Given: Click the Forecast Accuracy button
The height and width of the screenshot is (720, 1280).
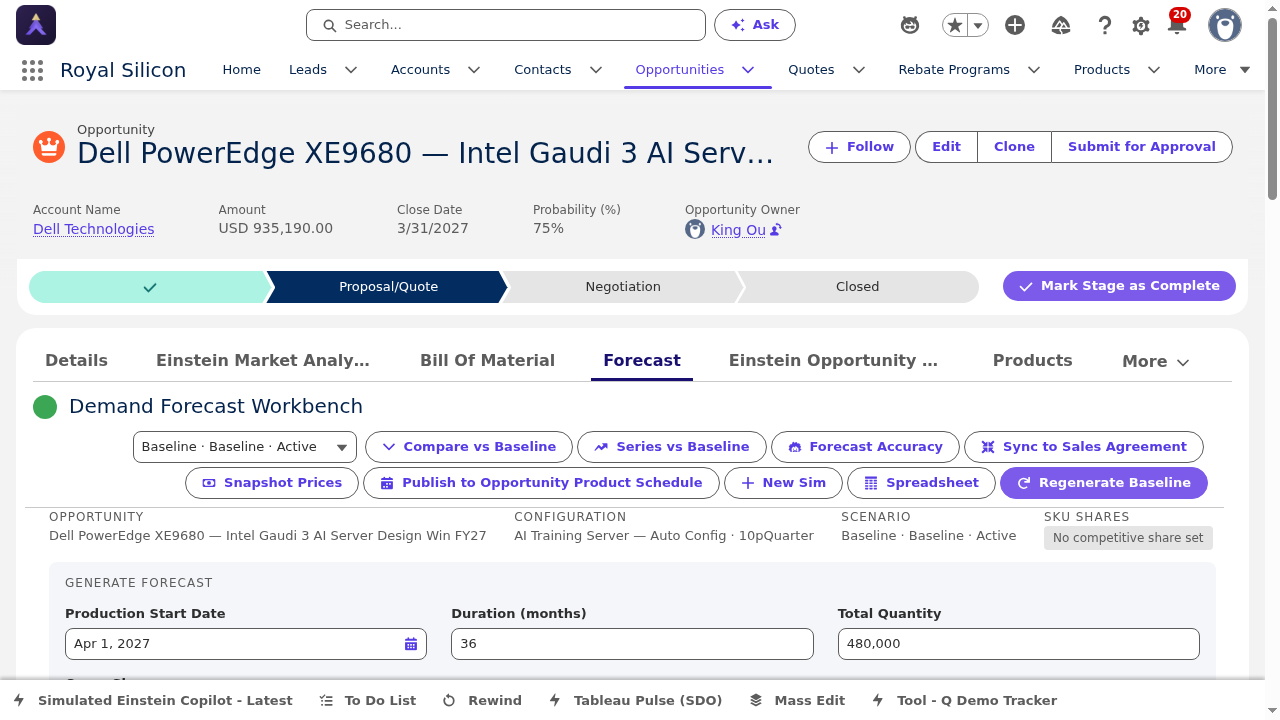Looking at the screenshot, I should [x=865, y=447].
